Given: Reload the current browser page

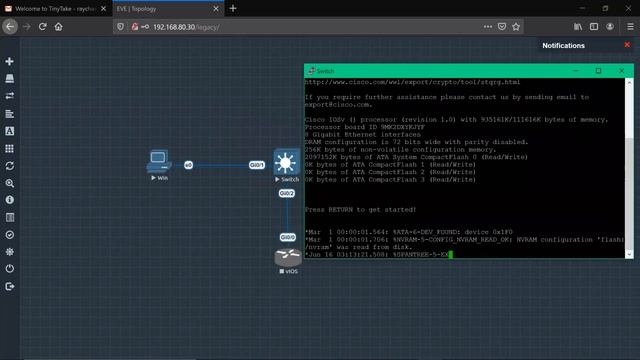Looking at the screenshot, I should 42,27.
